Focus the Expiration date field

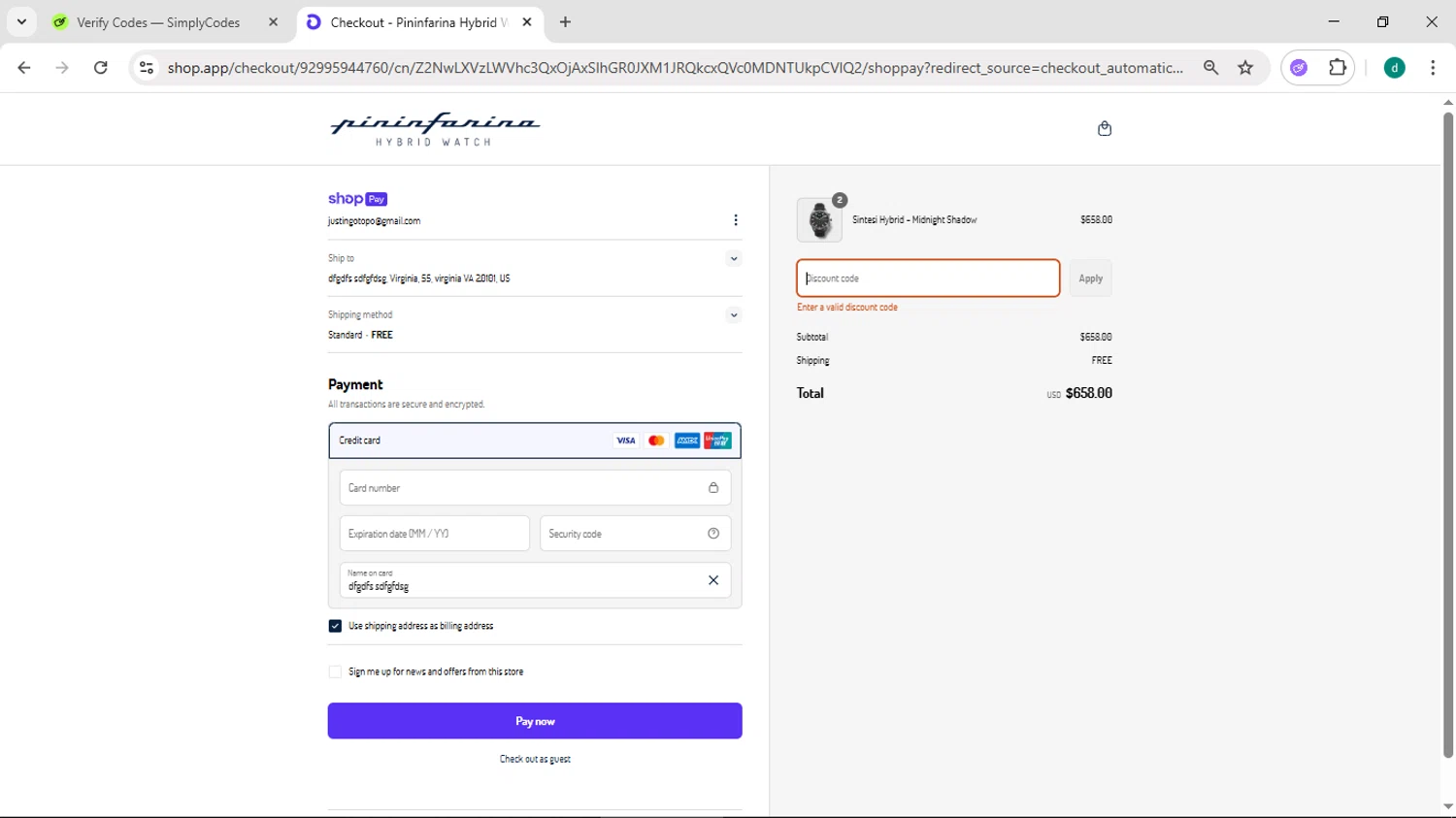pyautogui.click(x=435, y=534)
